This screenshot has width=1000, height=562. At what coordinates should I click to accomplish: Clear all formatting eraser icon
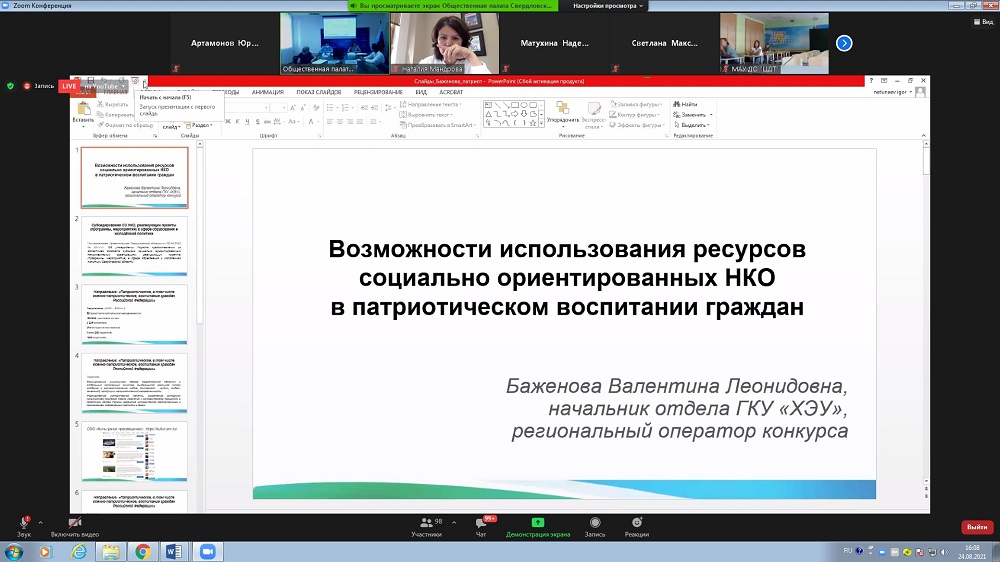tap(316, 108)
